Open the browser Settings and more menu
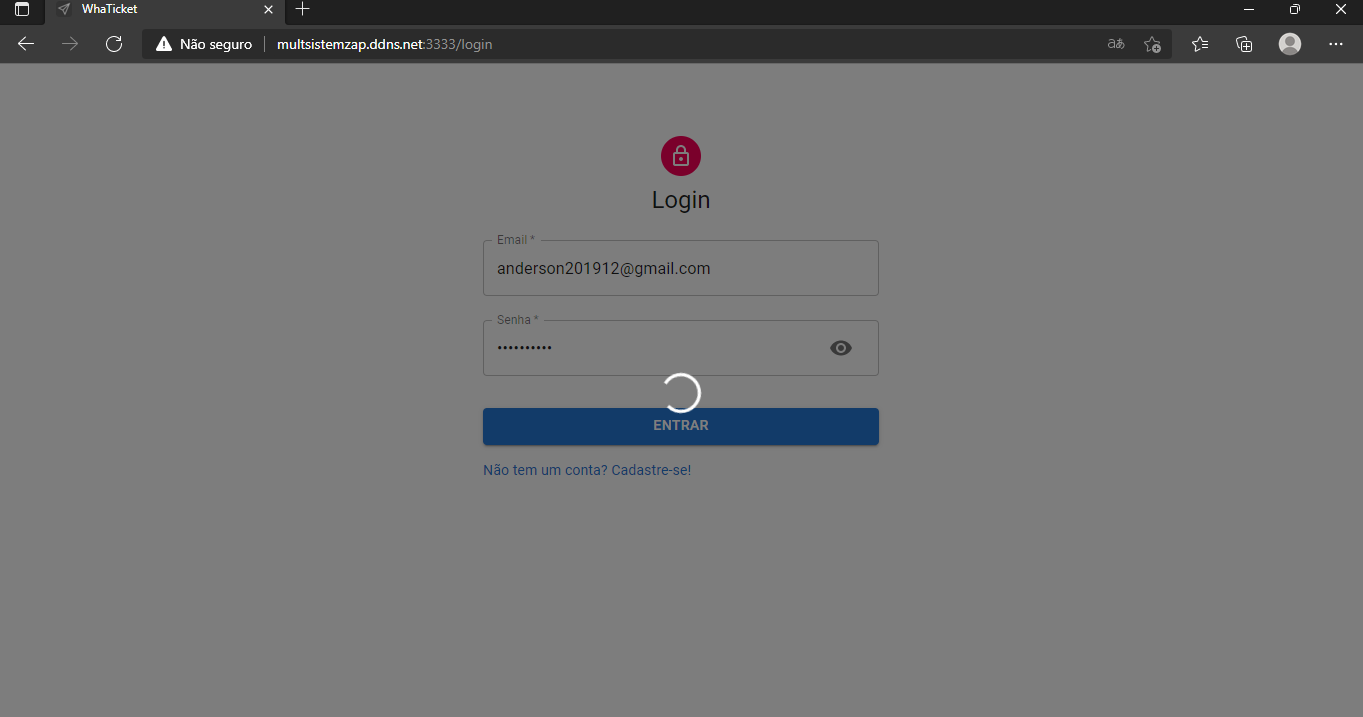Viewport: 1363px width, 717px height. pos(1336,44)
